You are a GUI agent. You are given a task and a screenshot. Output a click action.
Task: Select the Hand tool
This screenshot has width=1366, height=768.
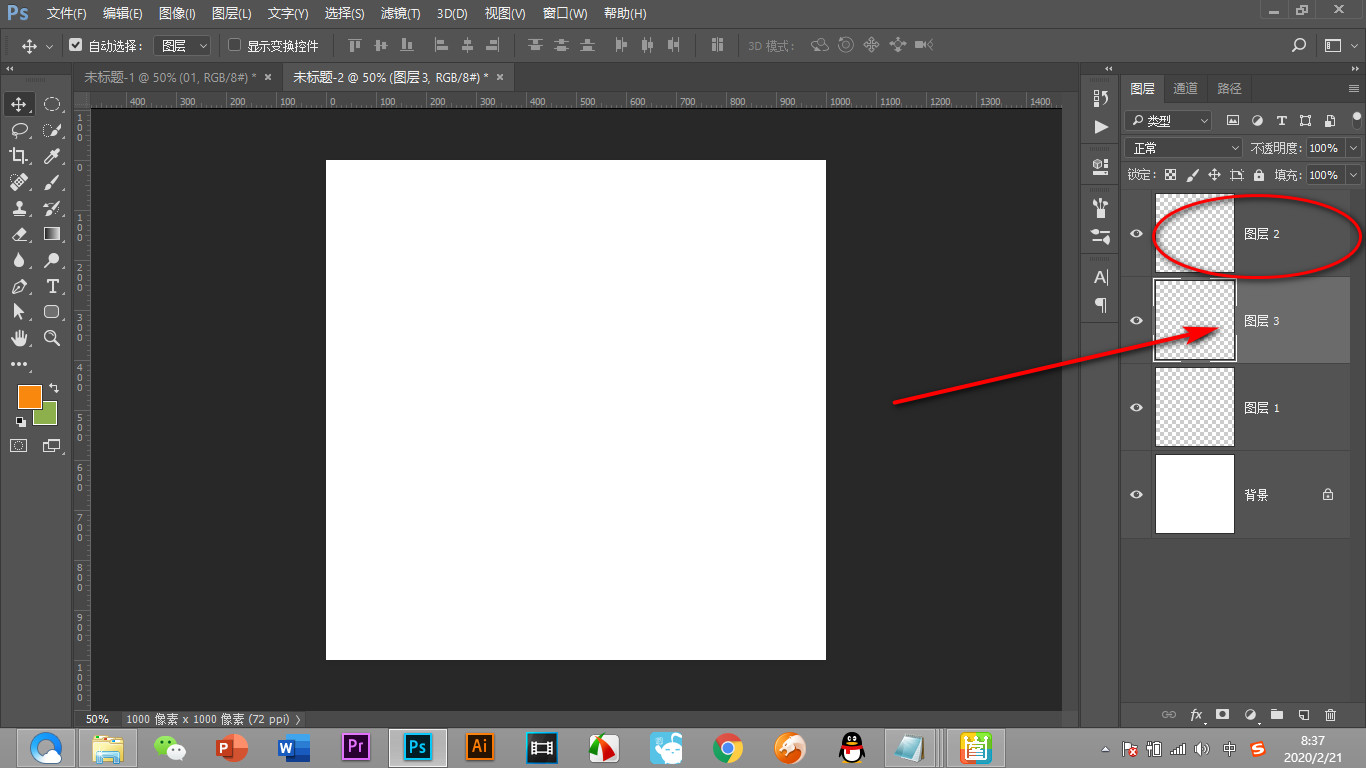coord(19,338)
